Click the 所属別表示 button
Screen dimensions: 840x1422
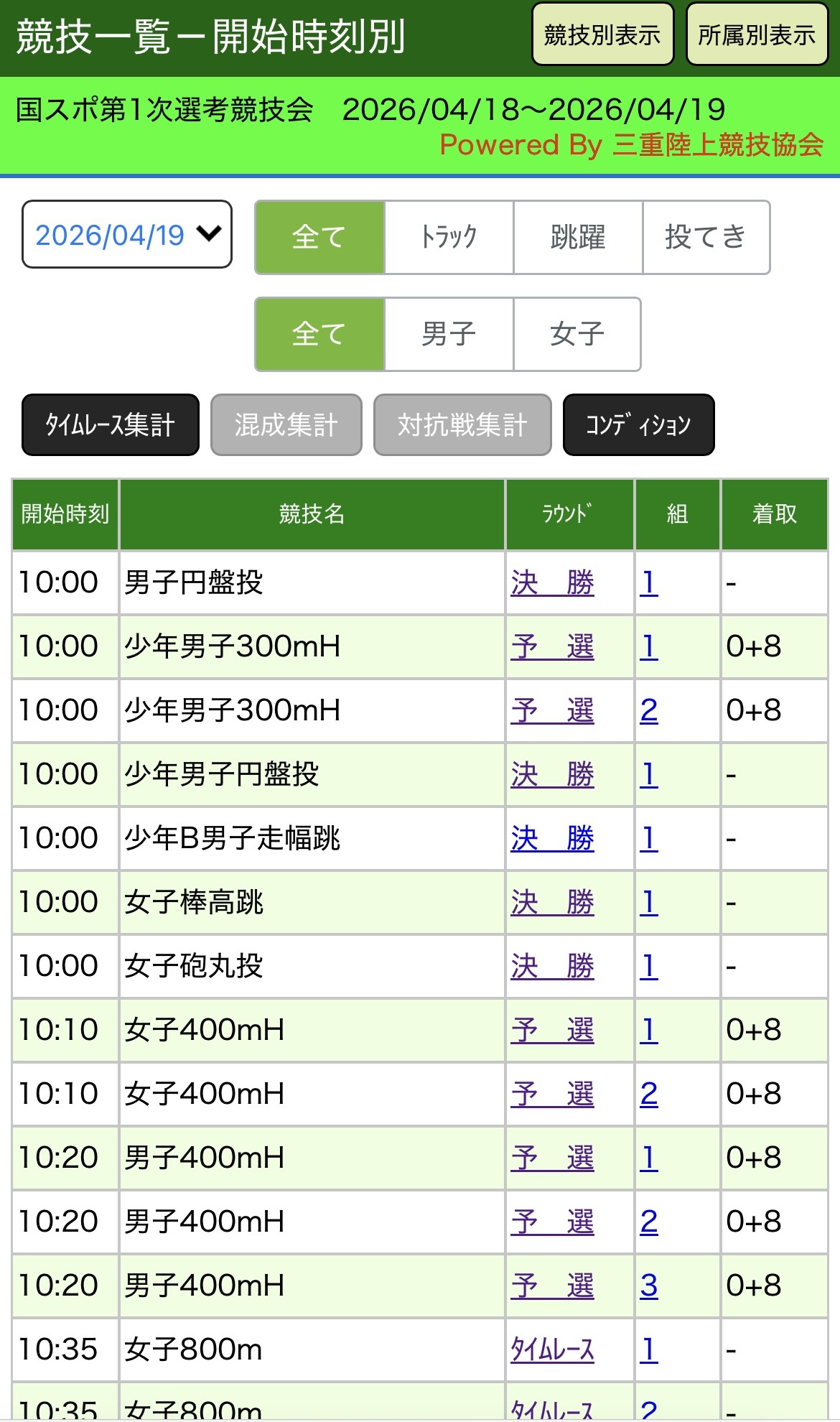[757, 34]
